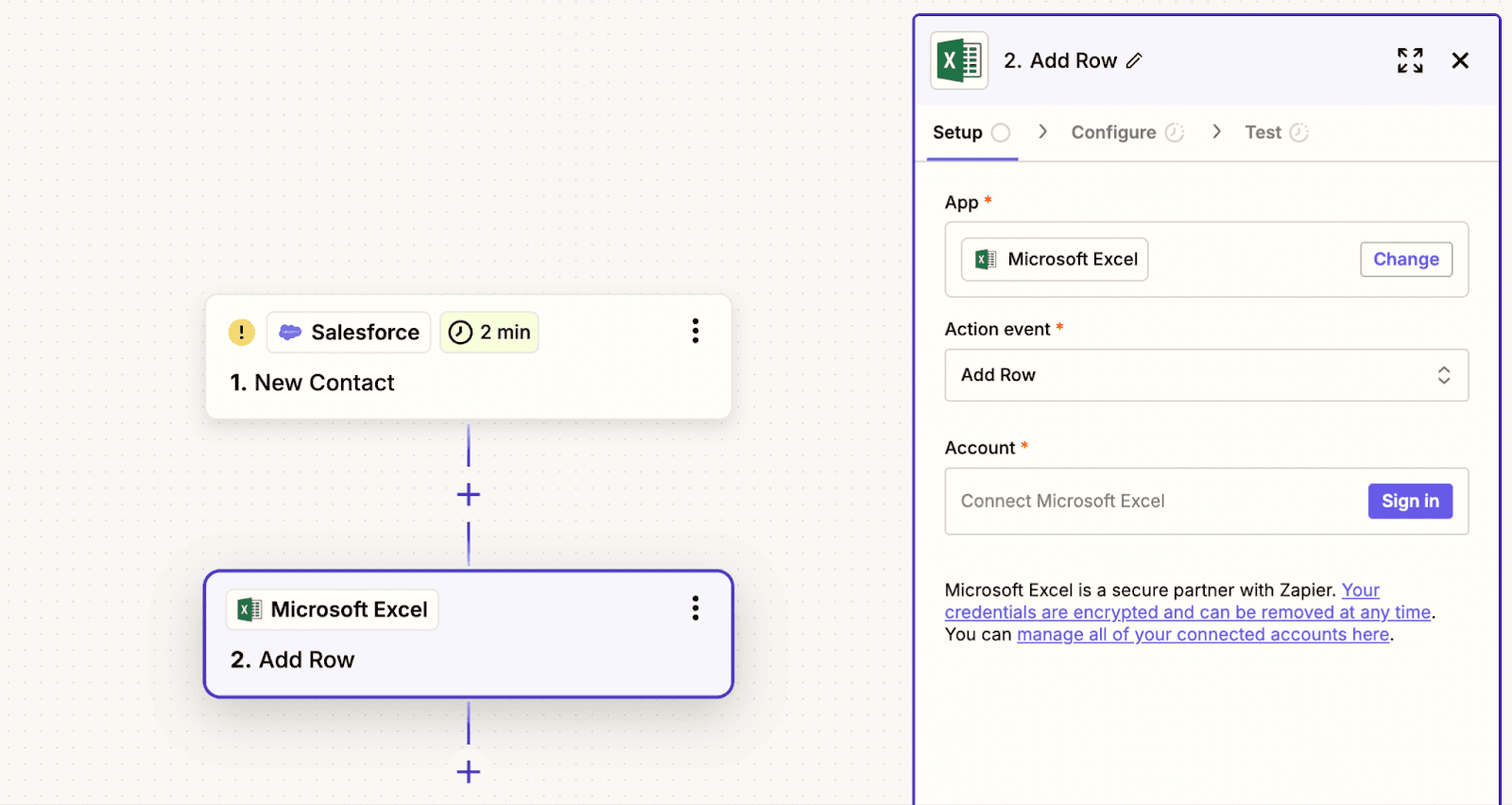Click the 2 min polling interval badge
This screenshot has width=1512, height=805.
(x=490, y=333)
